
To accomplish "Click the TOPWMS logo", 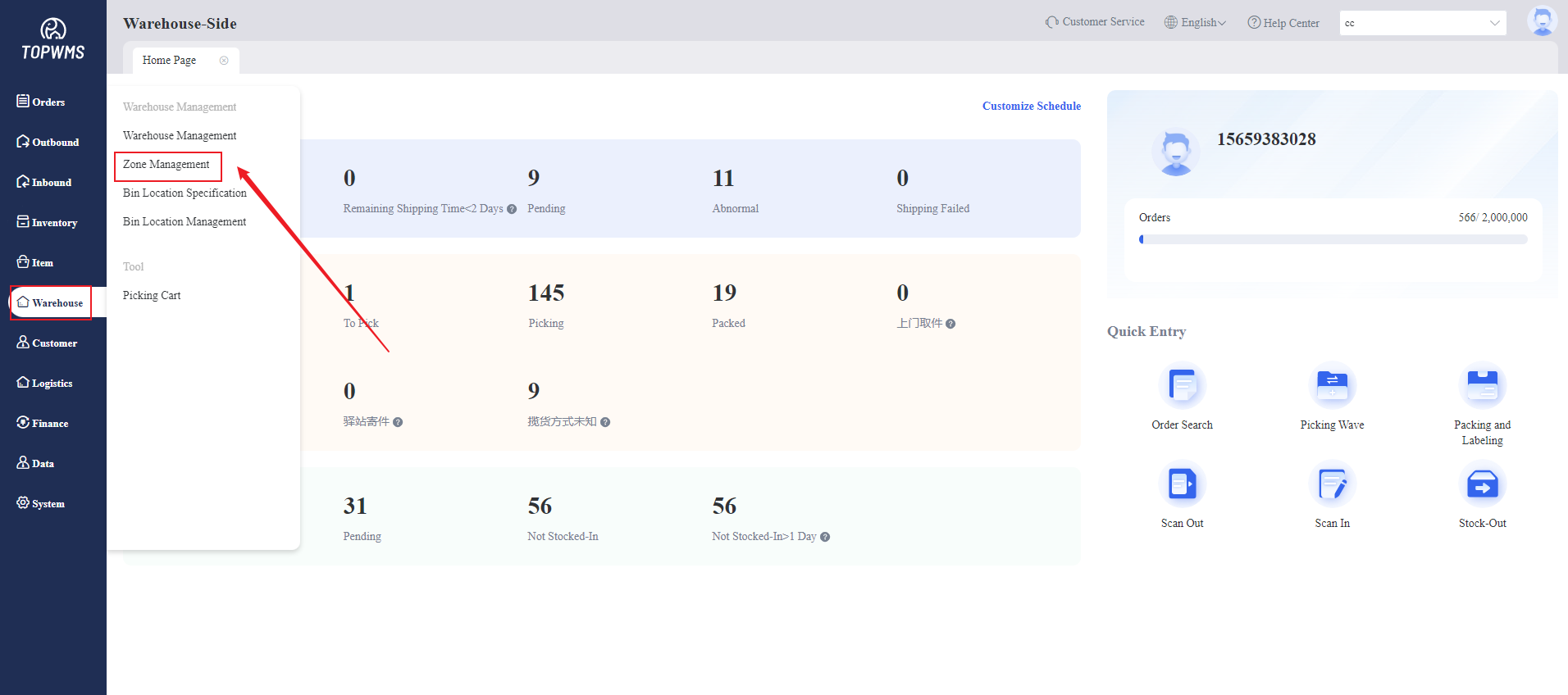I will pyautogui.click(x=53, y=39).
